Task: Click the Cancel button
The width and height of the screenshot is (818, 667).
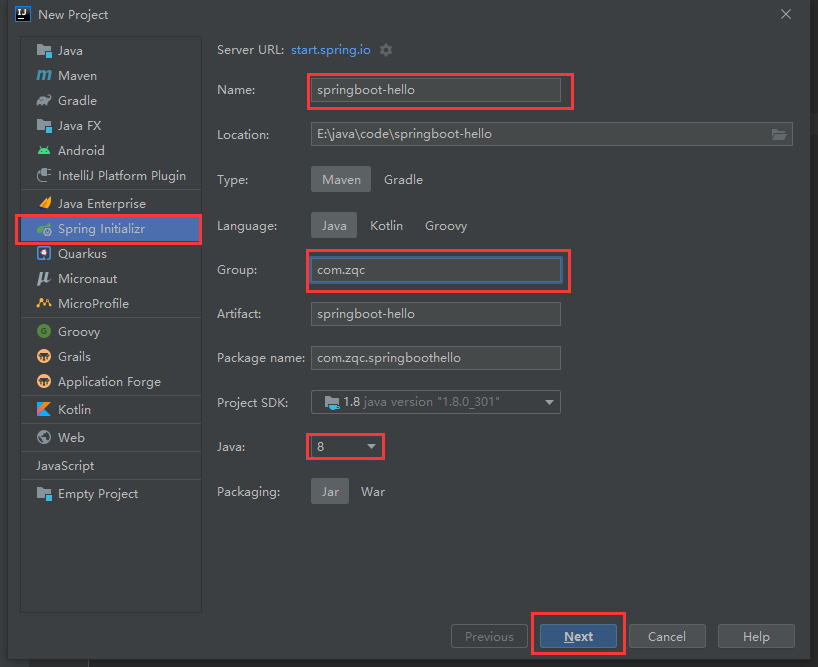Action: [667, 636]
